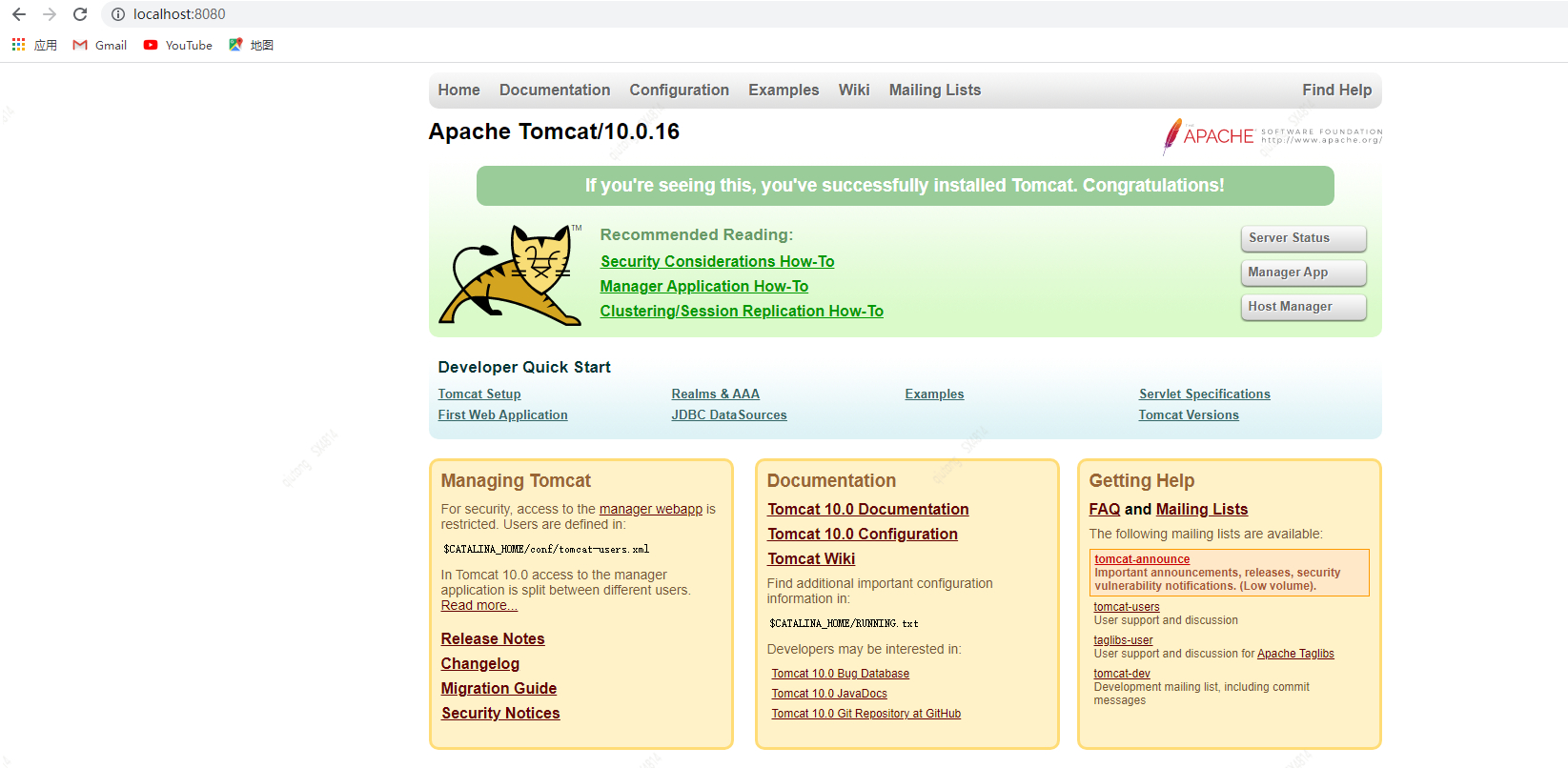Open the tomcat-users mailing list link
This screenshot has width=1568, height=768.
(1127, 607)
